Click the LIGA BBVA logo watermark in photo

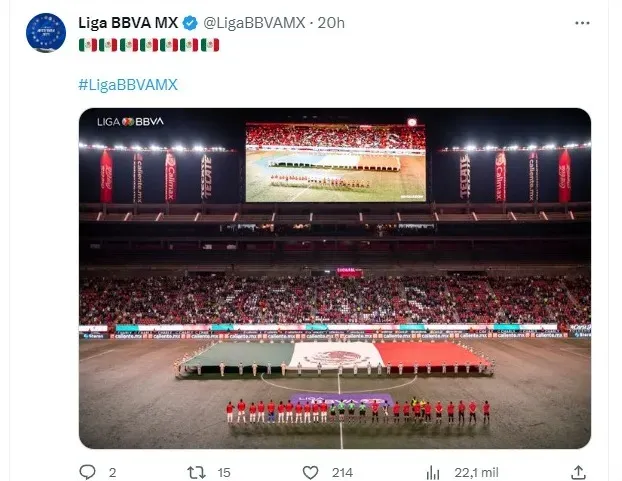tap(130, 122)
